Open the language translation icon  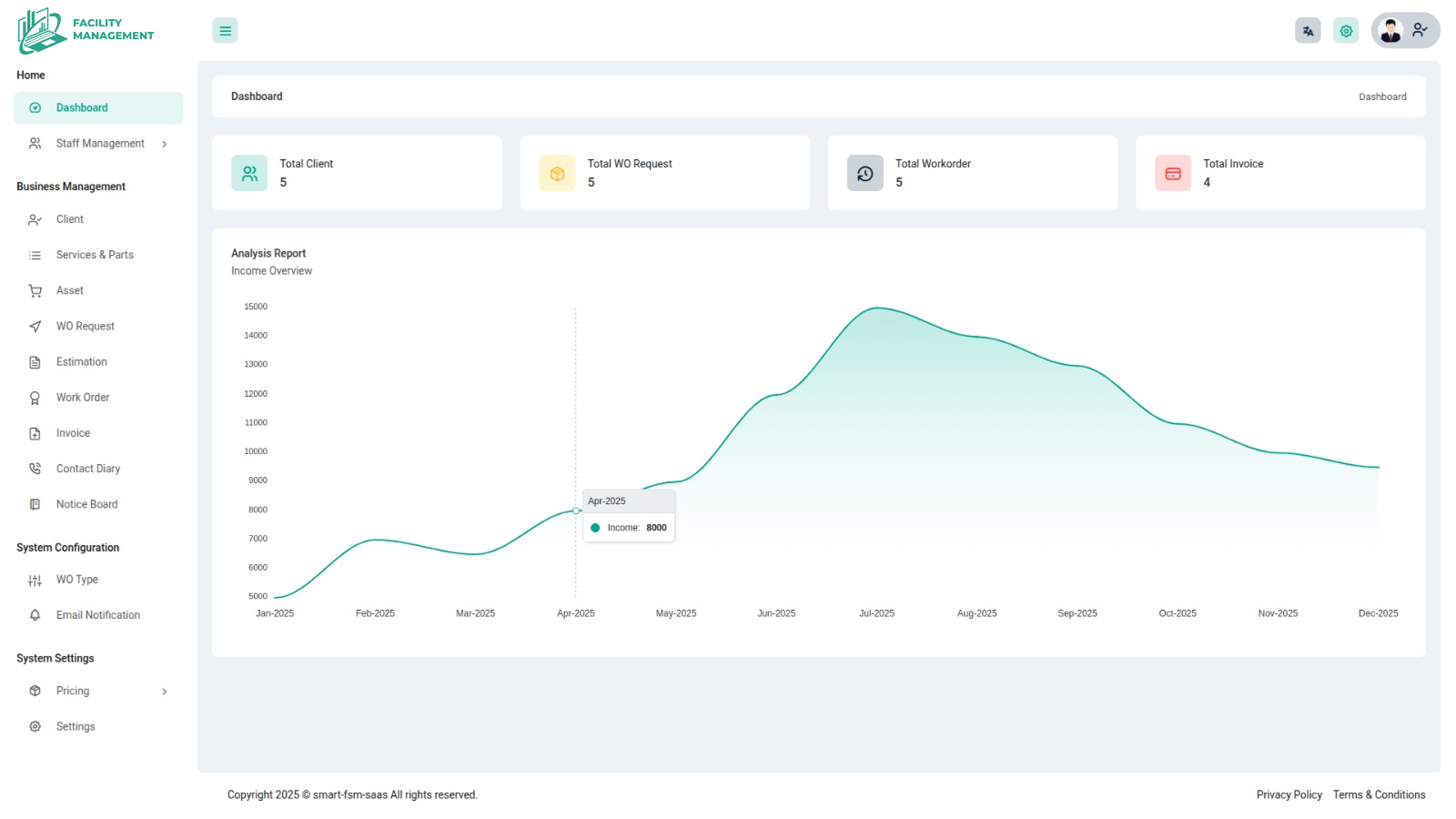point(1308,31)
